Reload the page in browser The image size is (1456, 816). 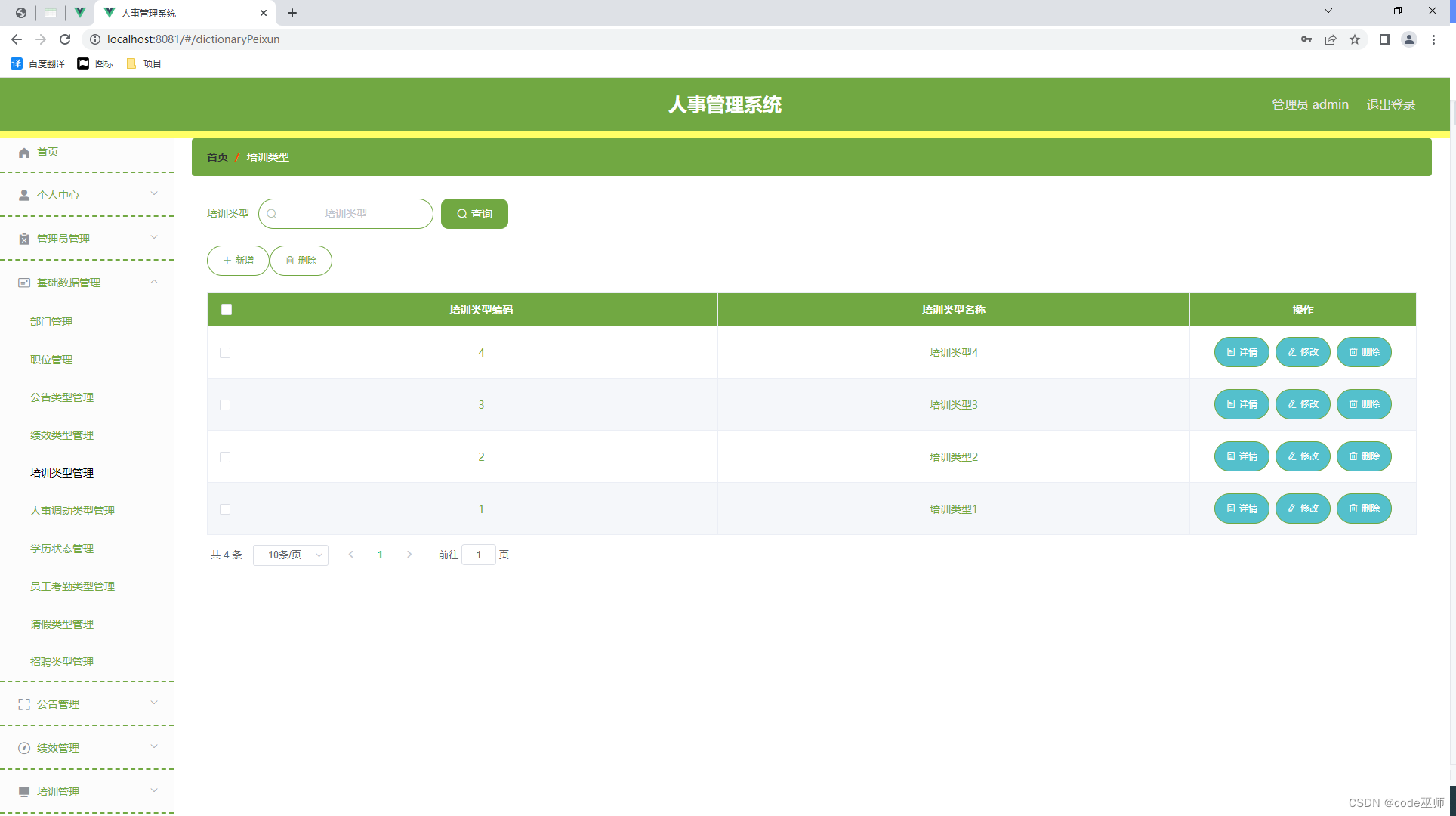coord(65,39)
